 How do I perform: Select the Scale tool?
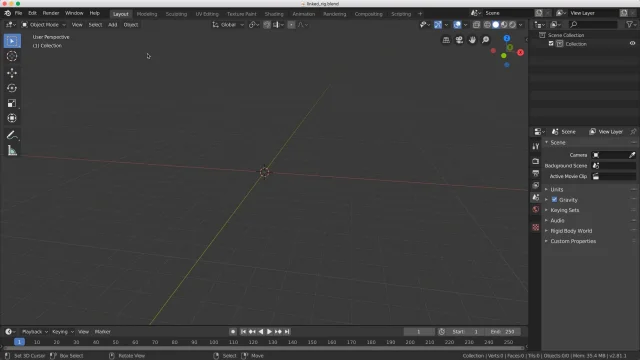pyautogui.click(x=12, y=103)
